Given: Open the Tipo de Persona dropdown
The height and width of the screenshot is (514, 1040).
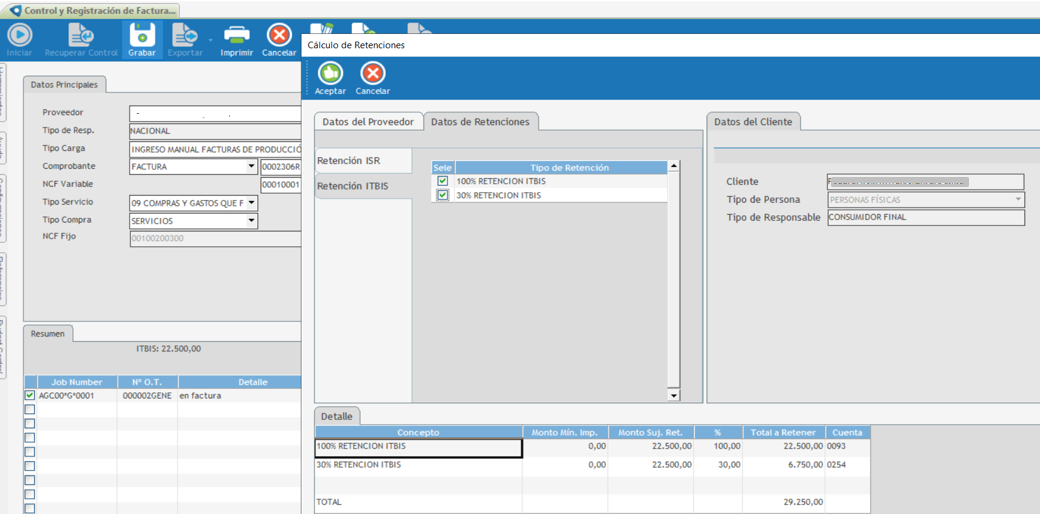Looking at the screenshot, I should point(1018,199).
